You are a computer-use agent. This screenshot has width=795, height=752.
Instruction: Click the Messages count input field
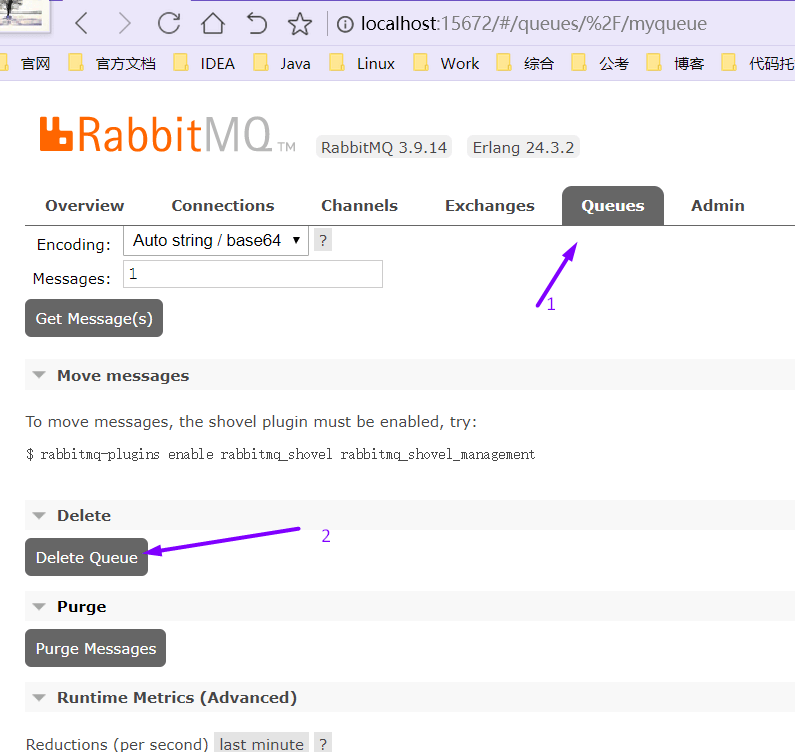253,274
